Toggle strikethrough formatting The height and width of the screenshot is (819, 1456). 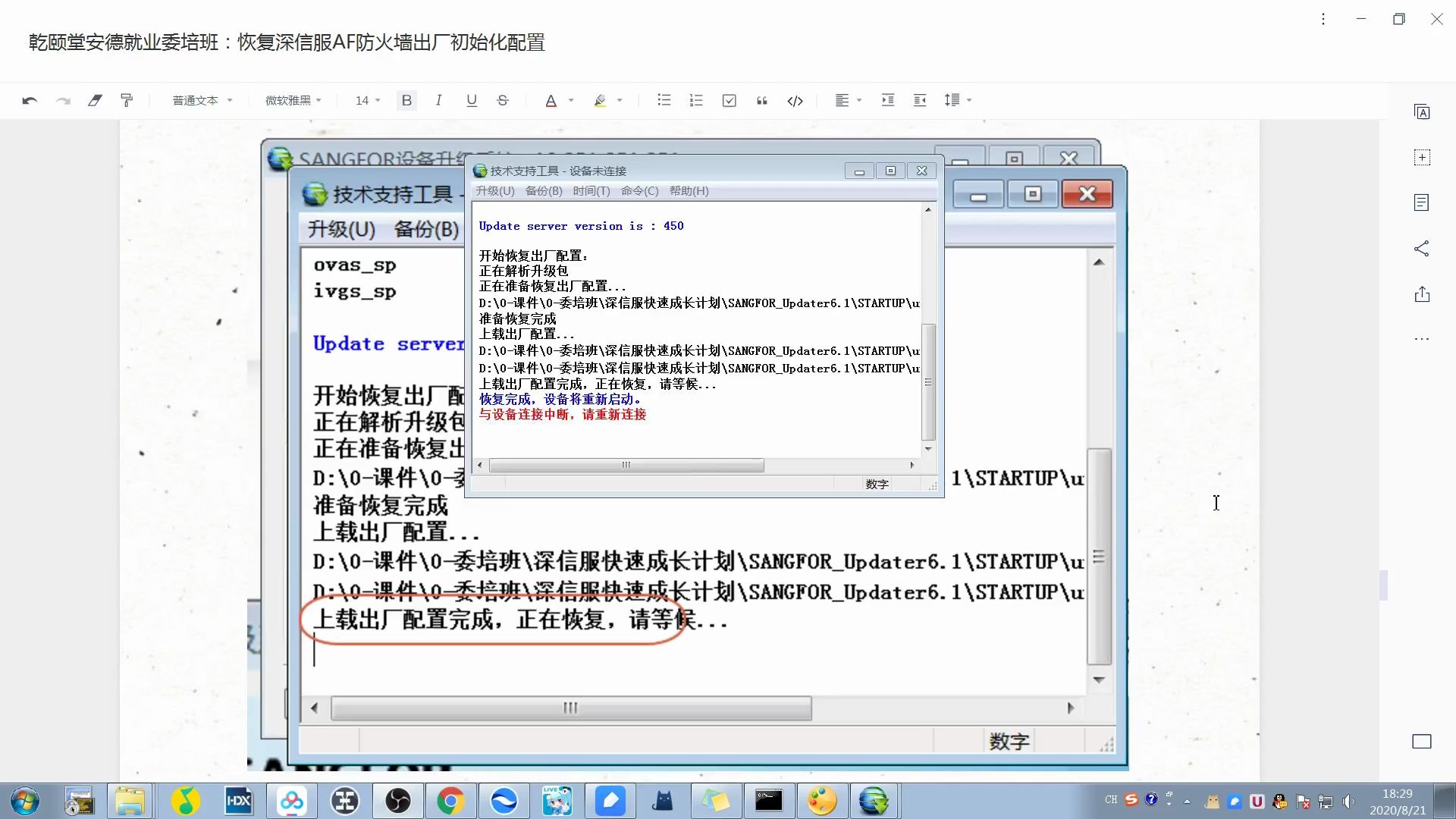pyautogui.click(x=502, y=100)
